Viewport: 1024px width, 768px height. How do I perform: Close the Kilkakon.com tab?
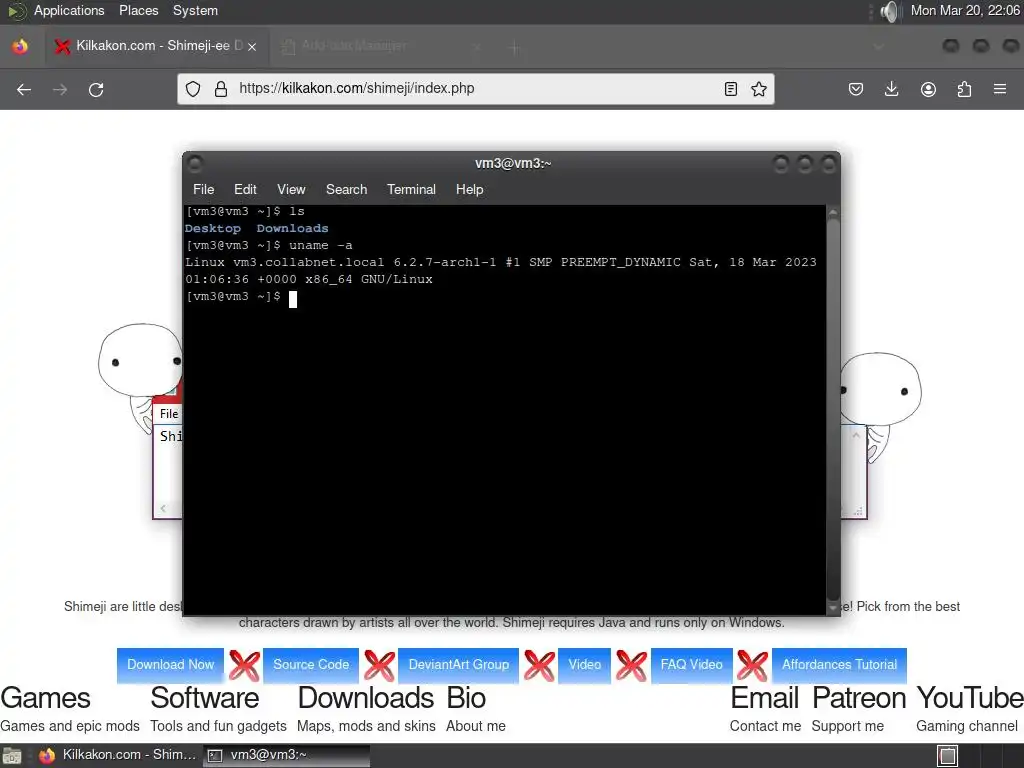pyautogui.click(x=252, y=46)
